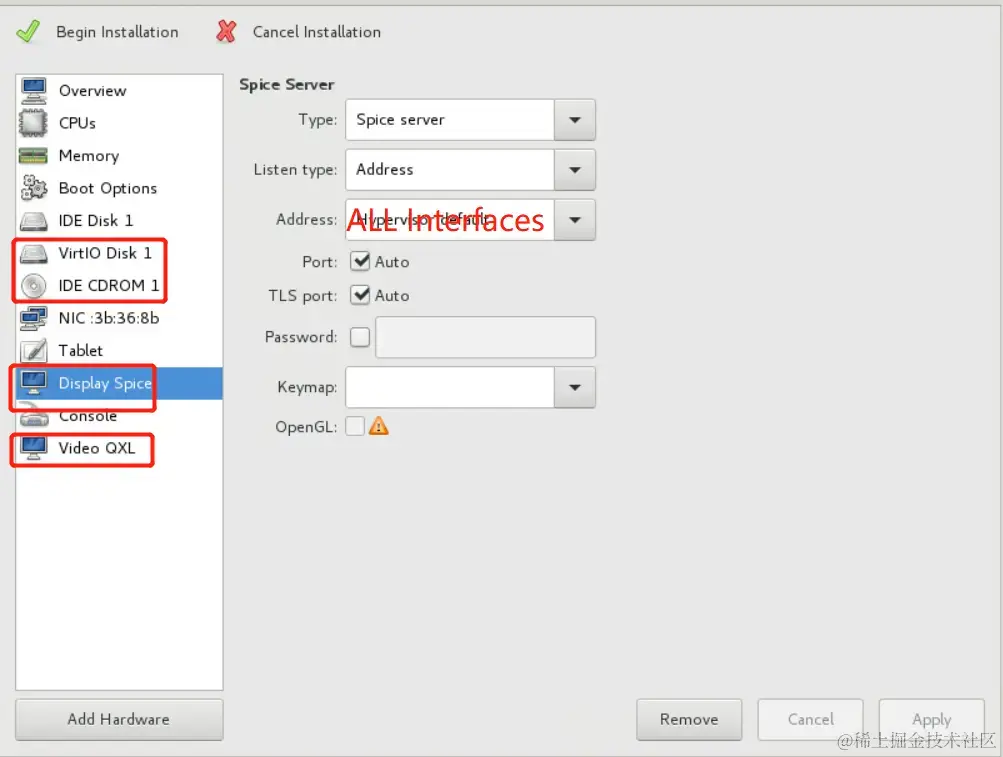Select the Display Spice row text
This screenshot has width=1003, height=757.
point(106,383)
